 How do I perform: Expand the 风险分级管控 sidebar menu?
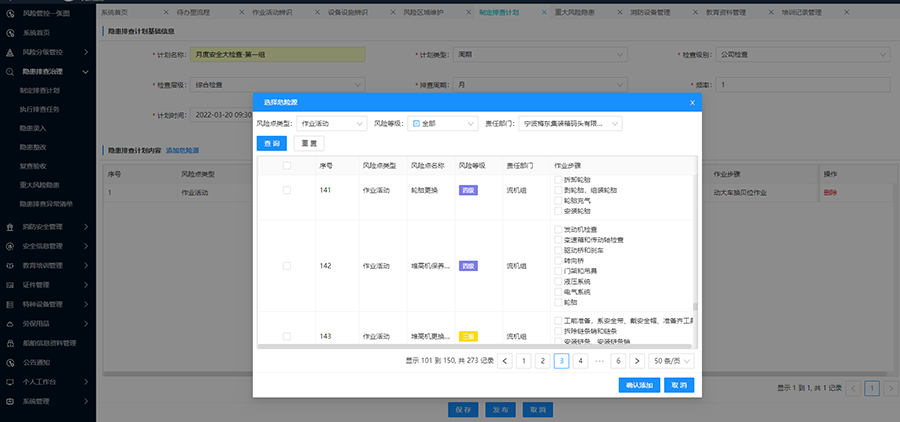(x=86, y=52)
